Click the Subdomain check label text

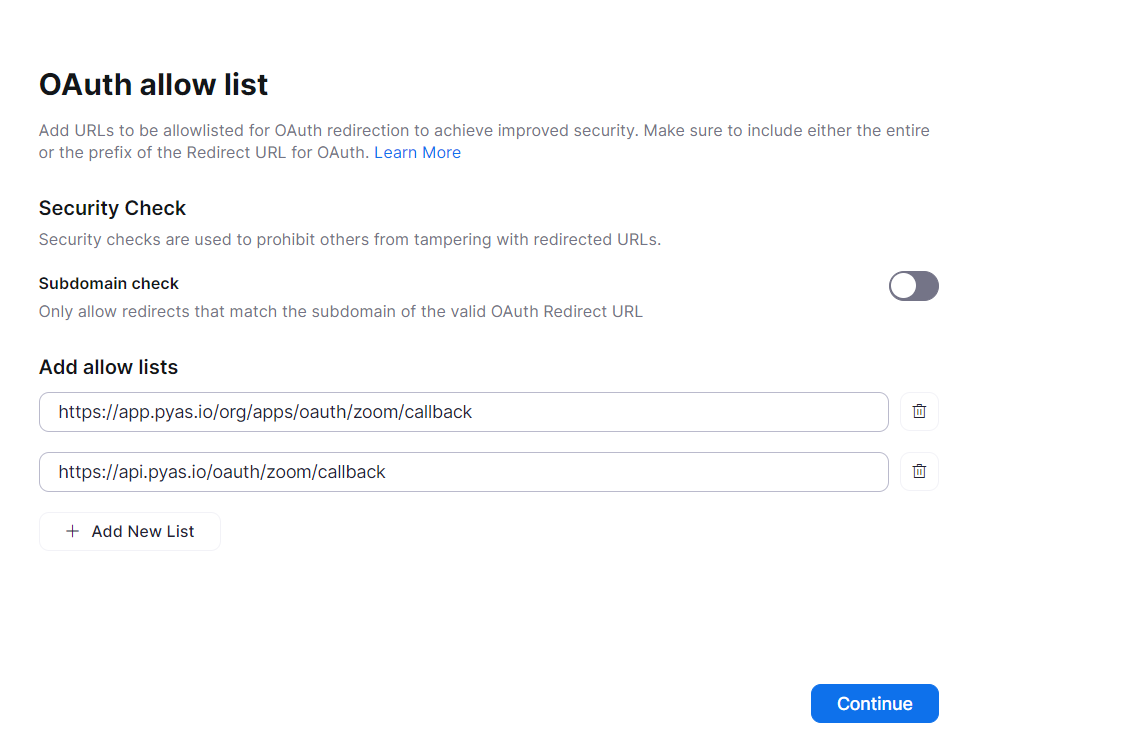pyautogui.click(x=109, y=284)
